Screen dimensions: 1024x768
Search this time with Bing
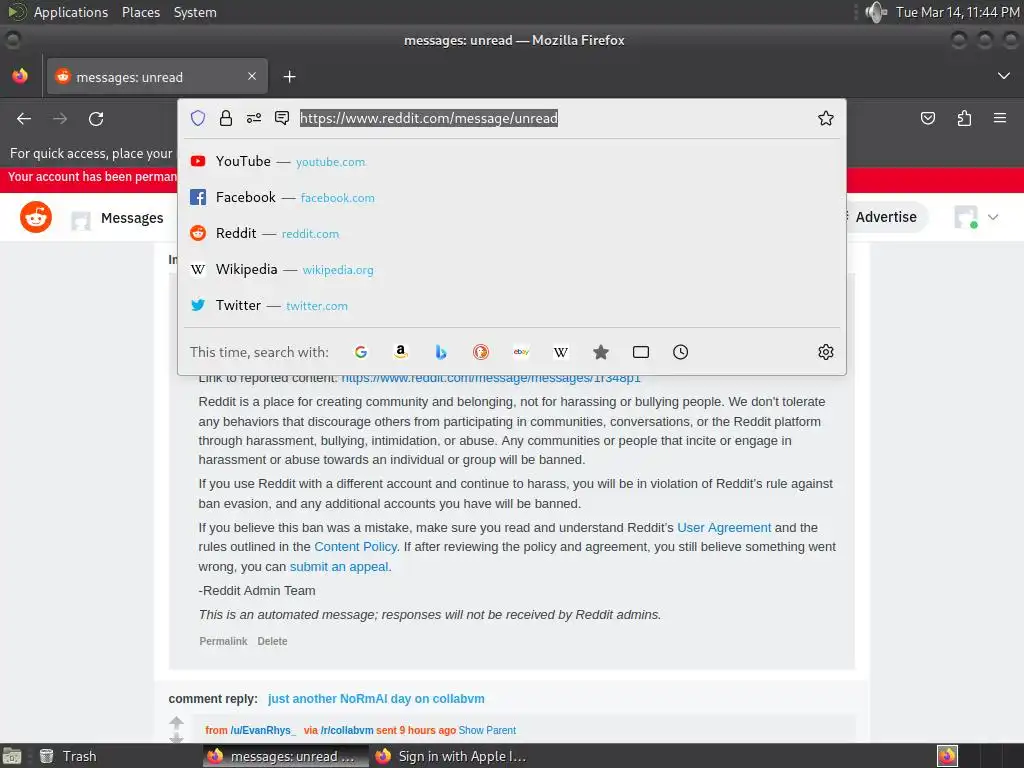click(441, 352)
